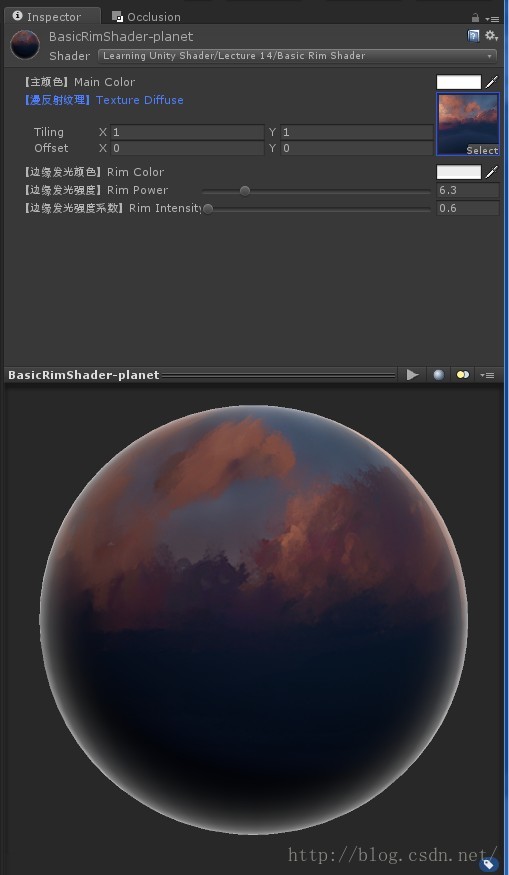
Task: Edit the Tiling Y field
Action: point(357,132)
